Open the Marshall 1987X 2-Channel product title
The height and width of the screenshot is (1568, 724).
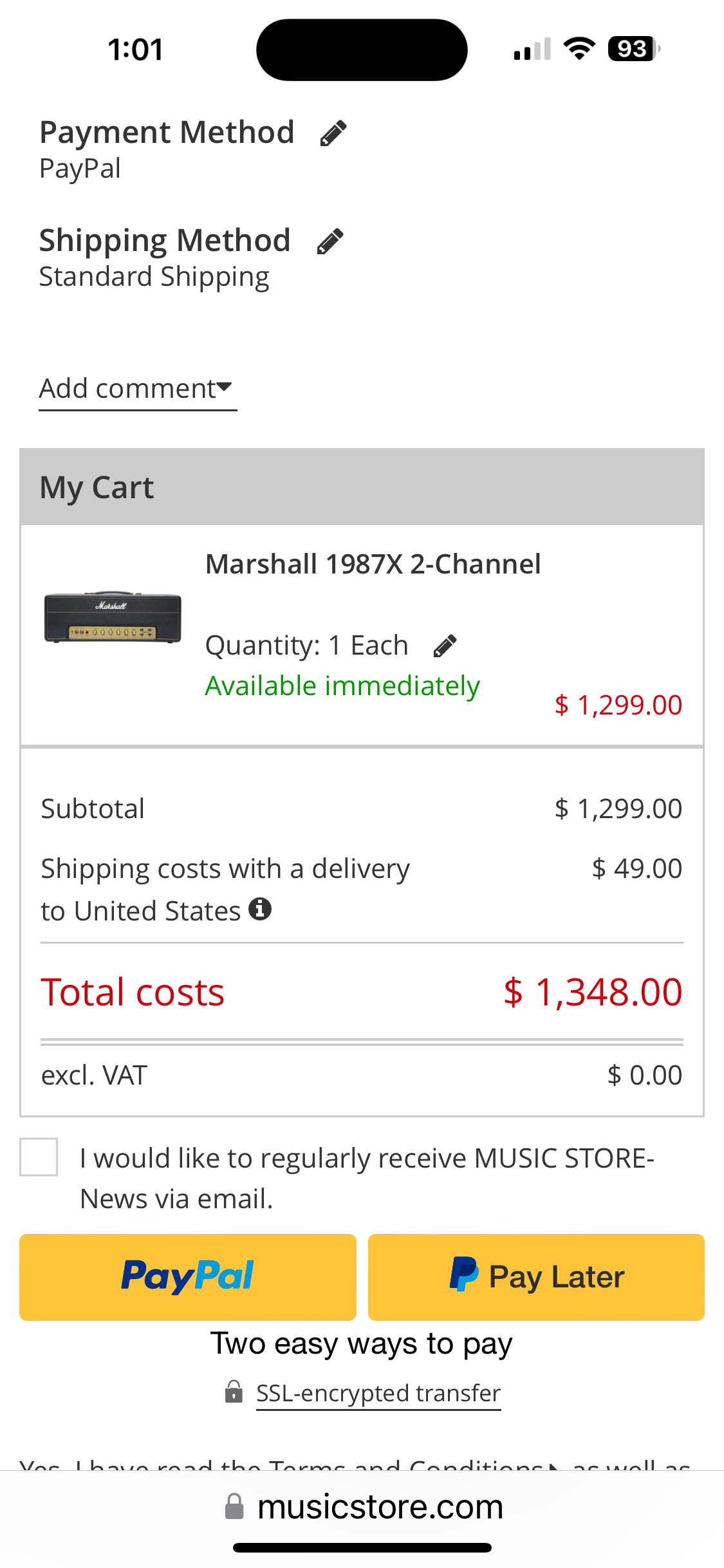[373, 565]
